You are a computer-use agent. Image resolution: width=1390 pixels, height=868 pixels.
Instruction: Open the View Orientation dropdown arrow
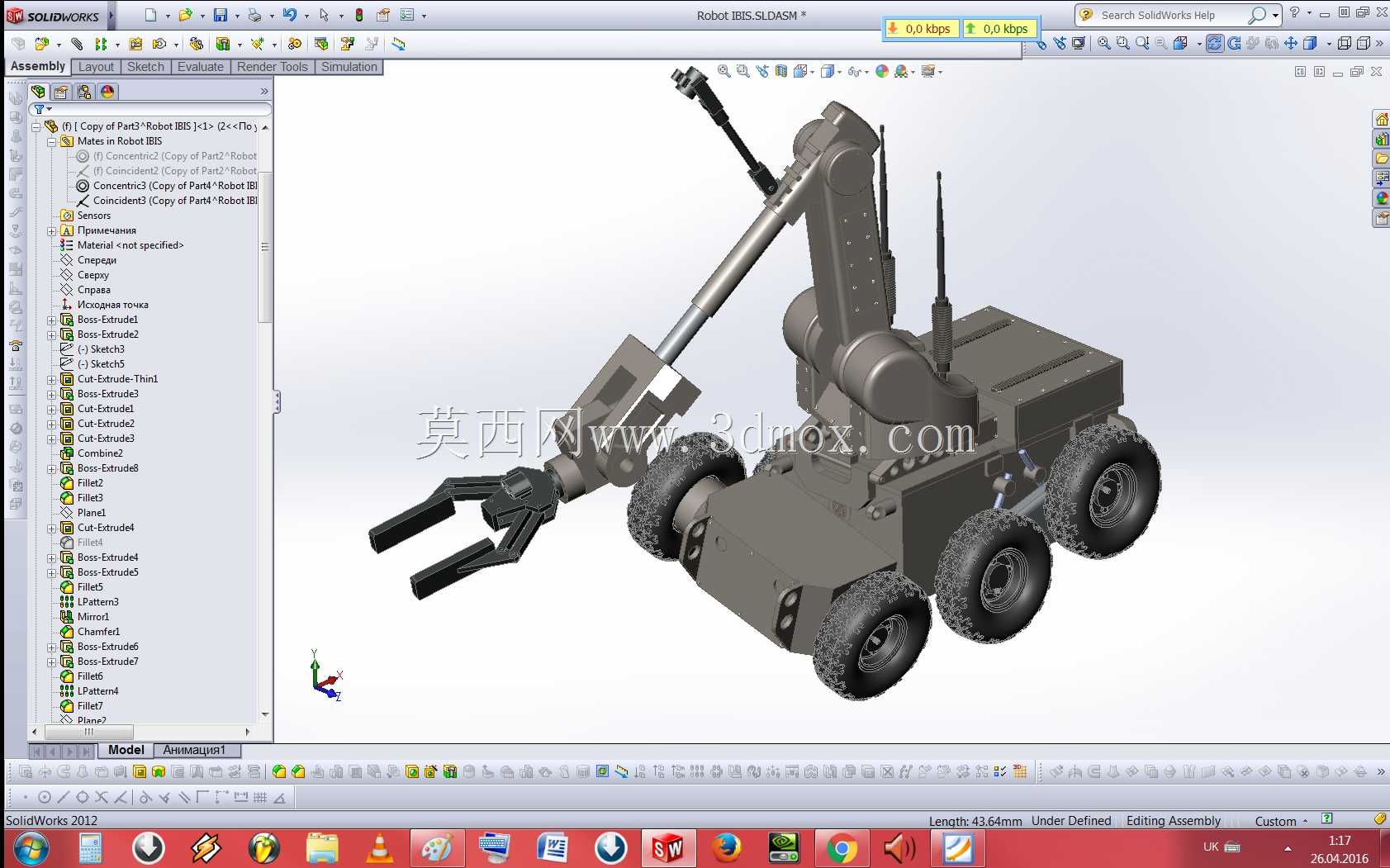click(x=813, y=73)
